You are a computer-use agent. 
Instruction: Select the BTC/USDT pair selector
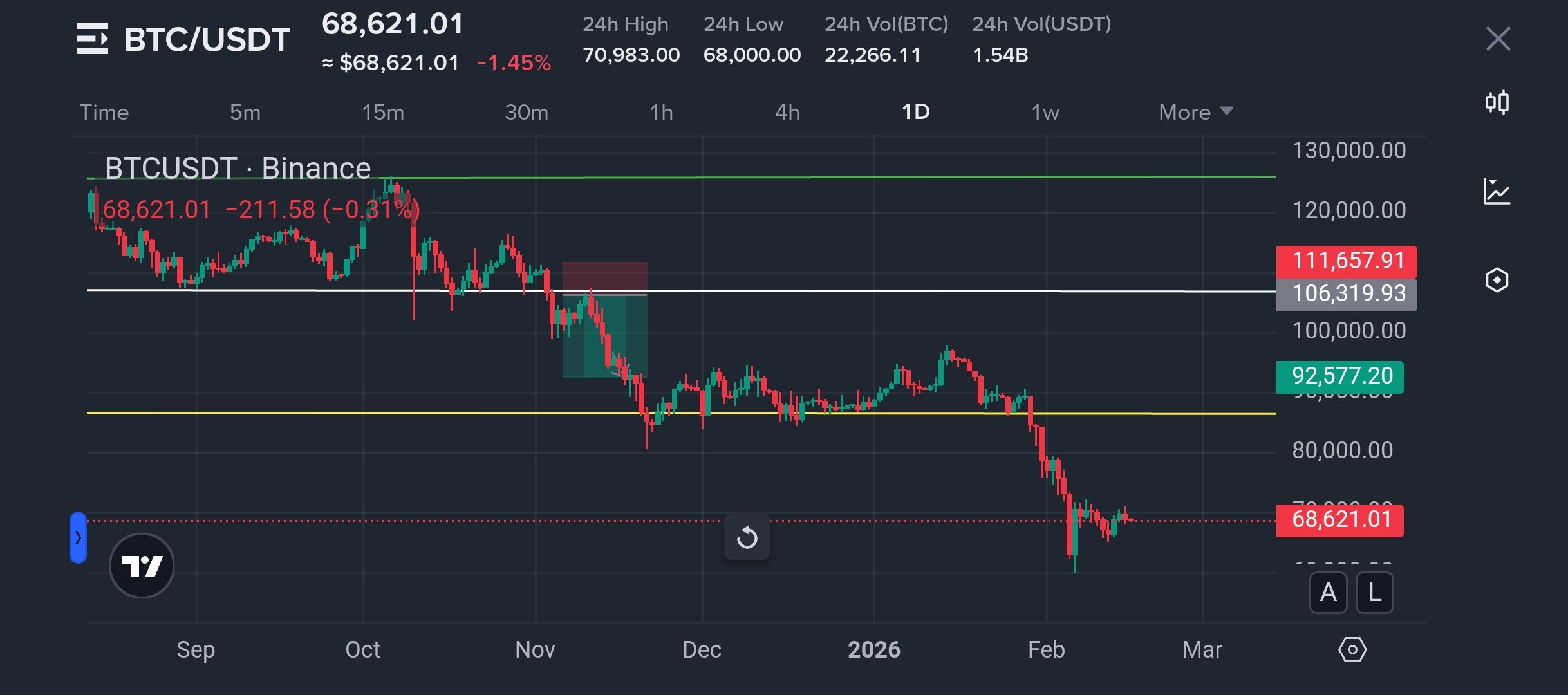tap(207, 39)
